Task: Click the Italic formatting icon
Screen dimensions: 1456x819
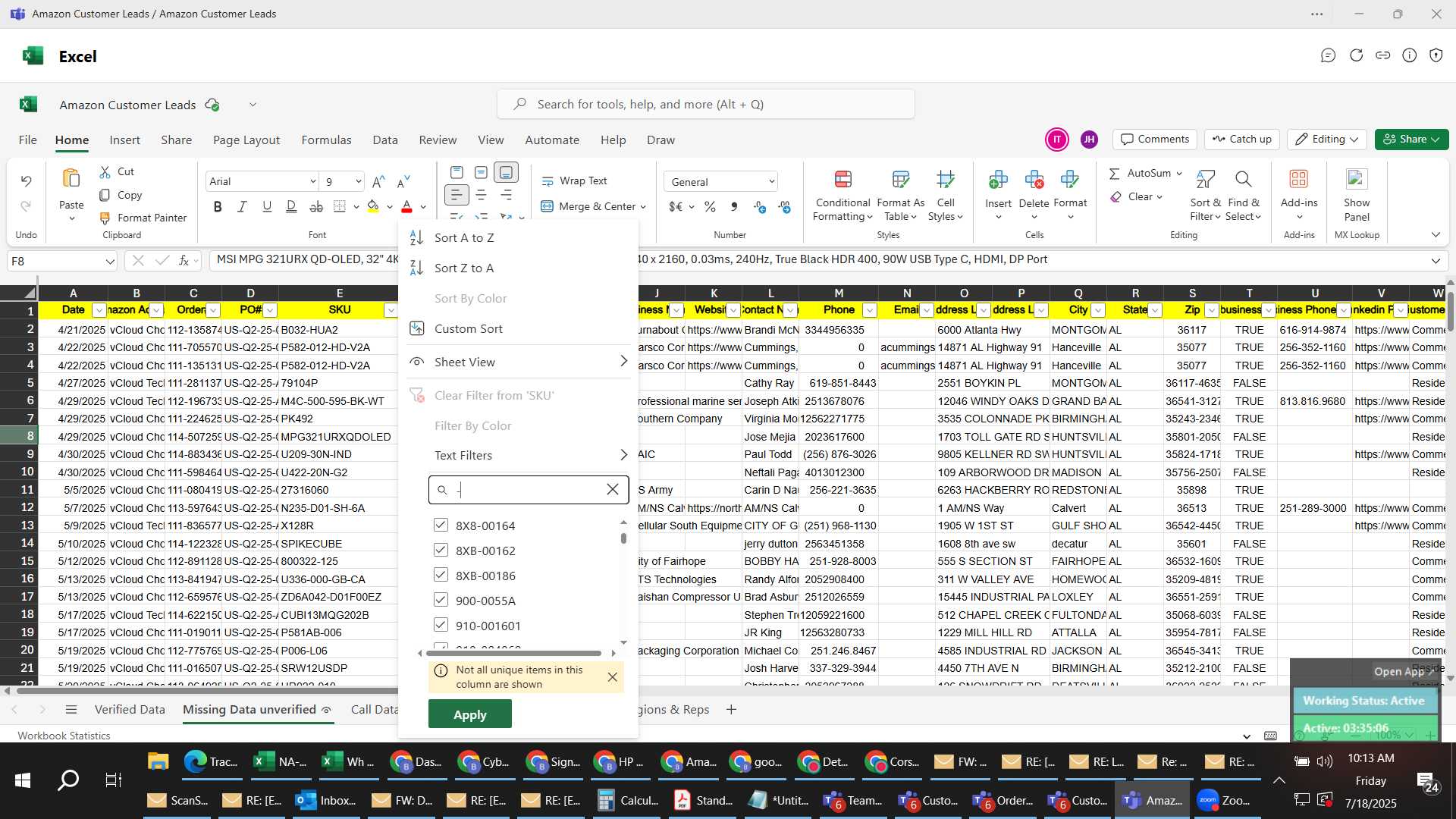Action: [242, 206]
